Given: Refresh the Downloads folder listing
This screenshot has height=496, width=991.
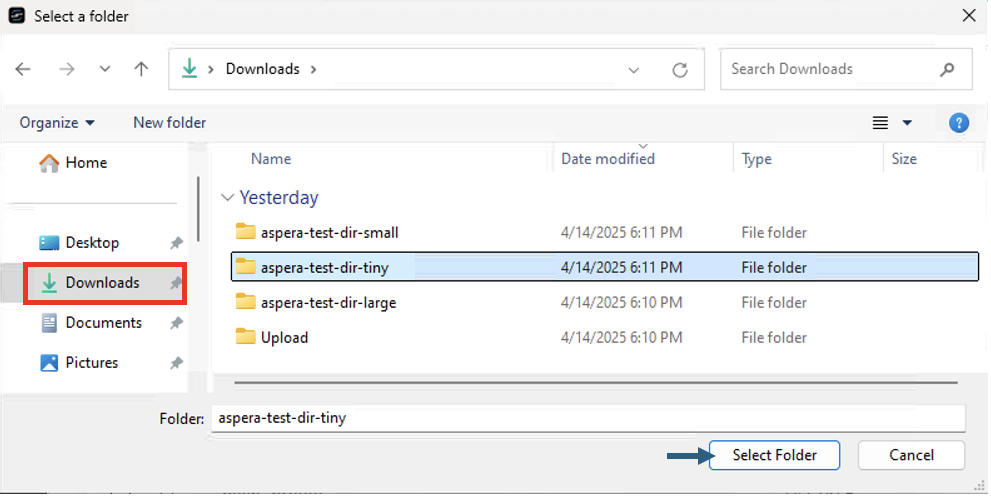Looking at the screenshot, I should [680, 70].
